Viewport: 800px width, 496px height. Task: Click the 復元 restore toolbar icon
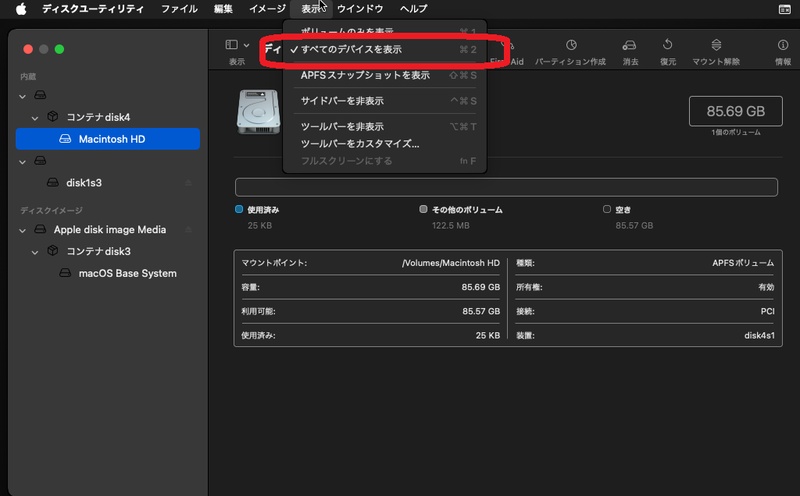(667, 45)
